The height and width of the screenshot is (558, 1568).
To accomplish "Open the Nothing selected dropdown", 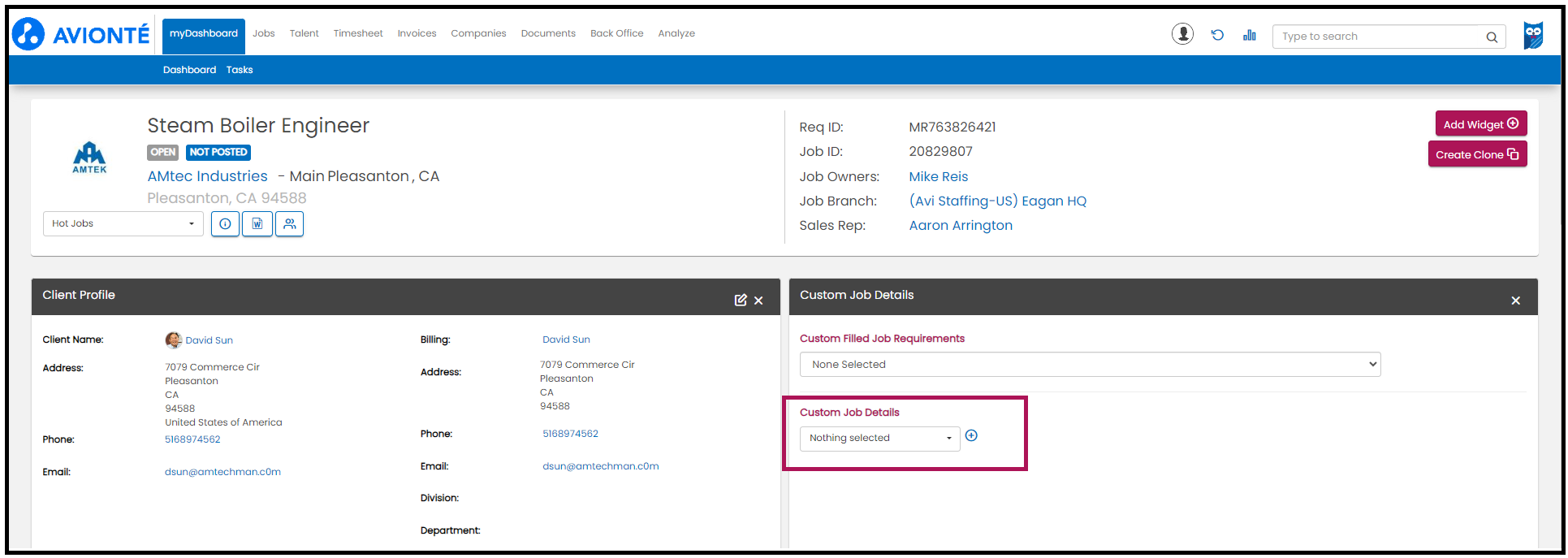I will point(880,439).
